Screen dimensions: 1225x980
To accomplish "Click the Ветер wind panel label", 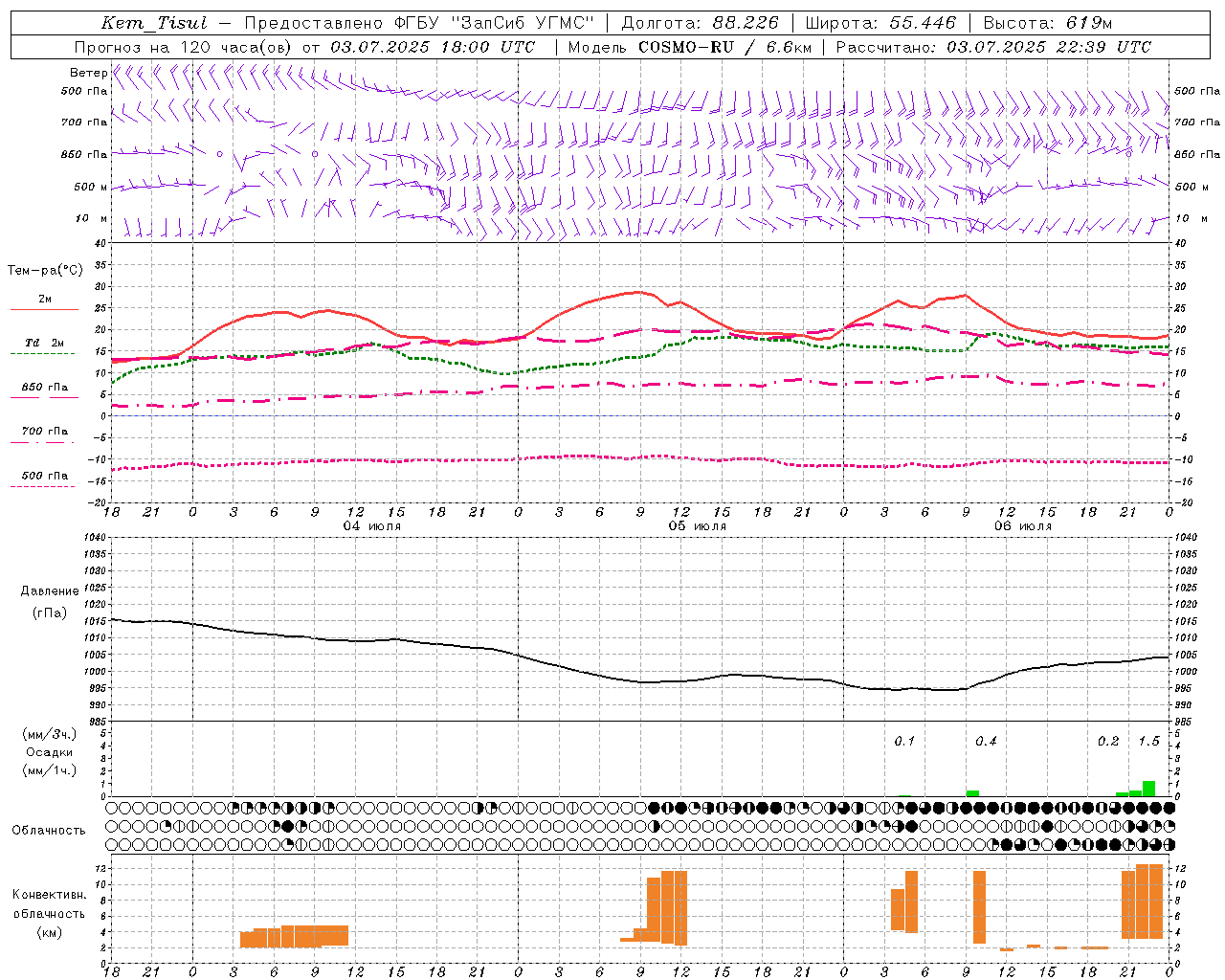I will pyautogui.click(x=89, y=73).
